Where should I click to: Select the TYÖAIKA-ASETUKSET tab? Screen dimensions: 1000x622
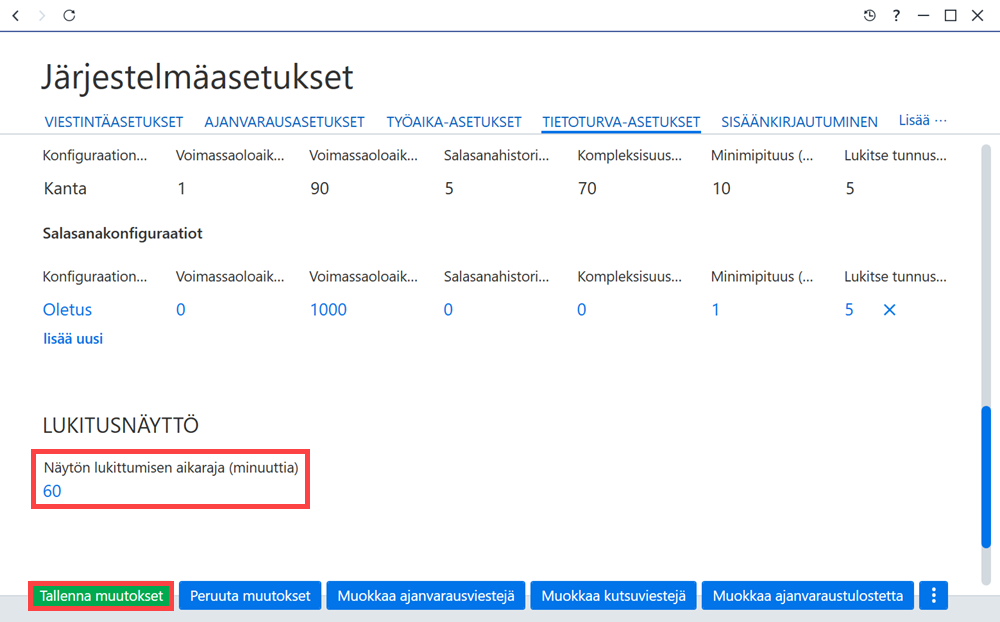pyautogui.click(x=454, y=122)
